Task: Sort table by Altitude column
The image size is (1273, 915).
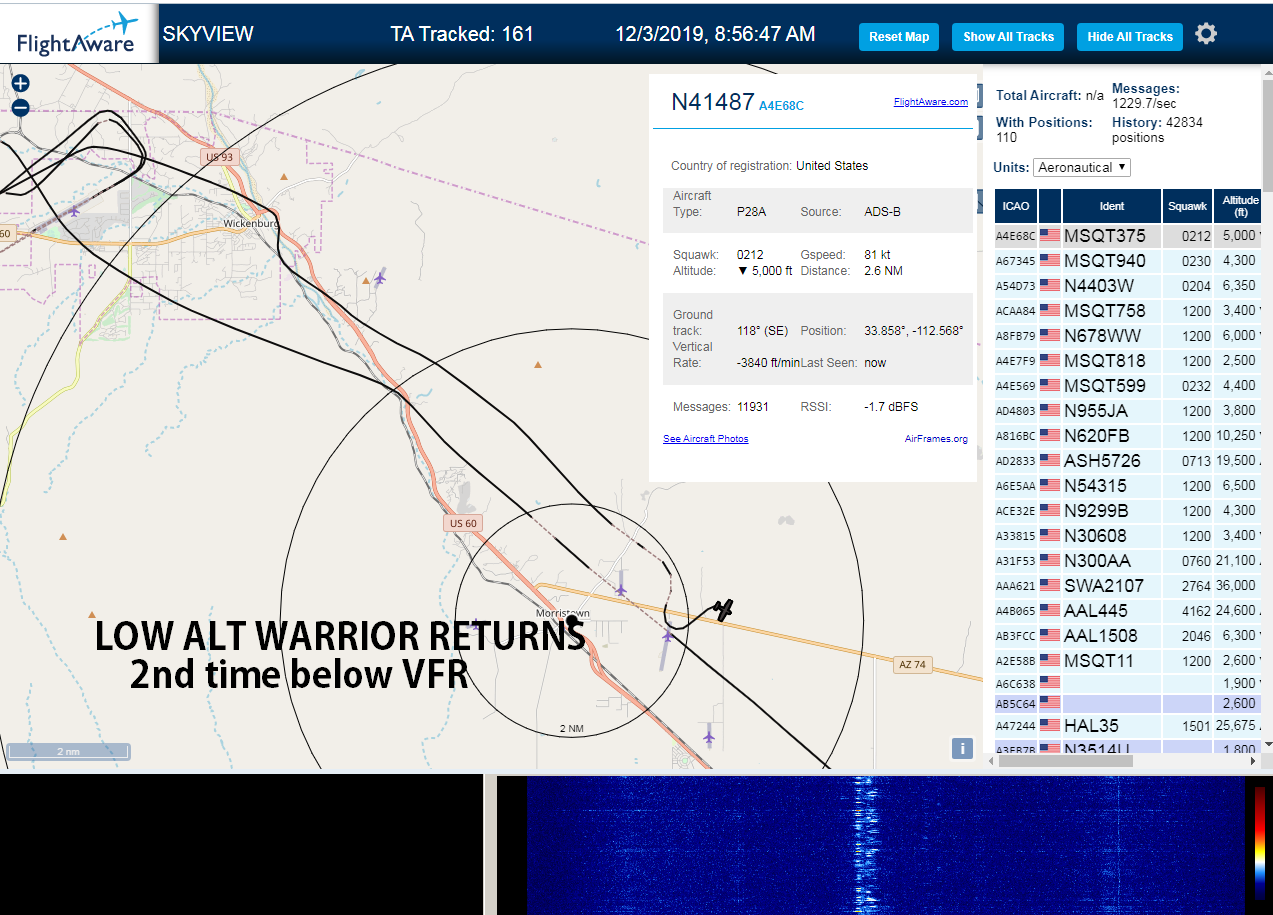Action: coord(1240,206)
